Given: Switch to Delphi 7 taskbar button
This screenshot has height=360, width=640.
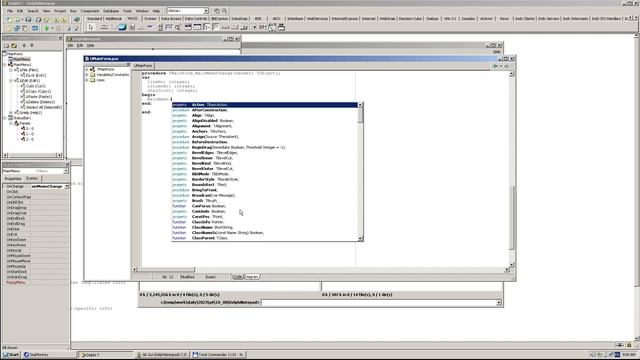Looking at the screenshot, I should (105, 355).
